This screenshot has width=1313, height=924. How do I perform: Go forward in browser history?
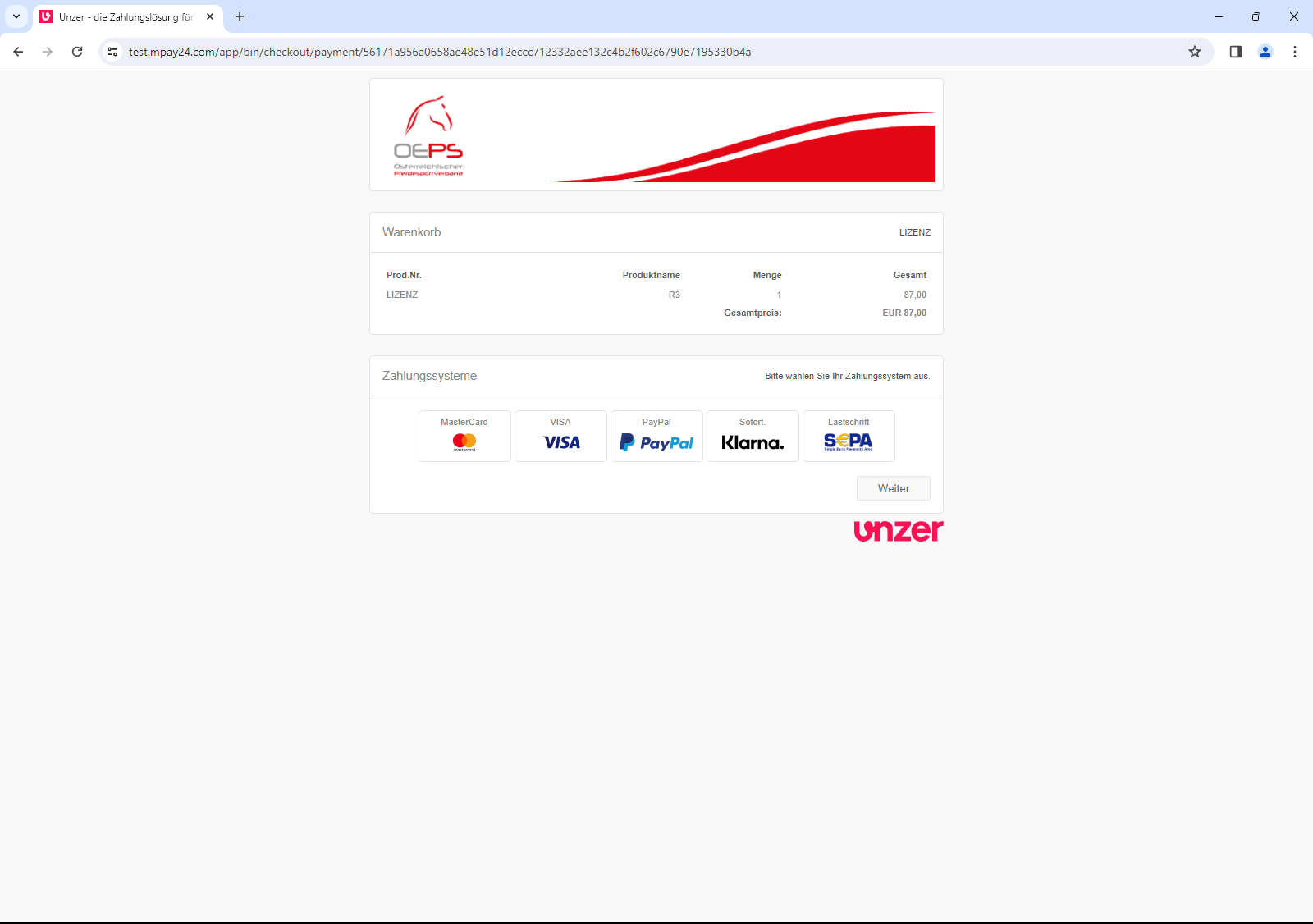point(48,52)
